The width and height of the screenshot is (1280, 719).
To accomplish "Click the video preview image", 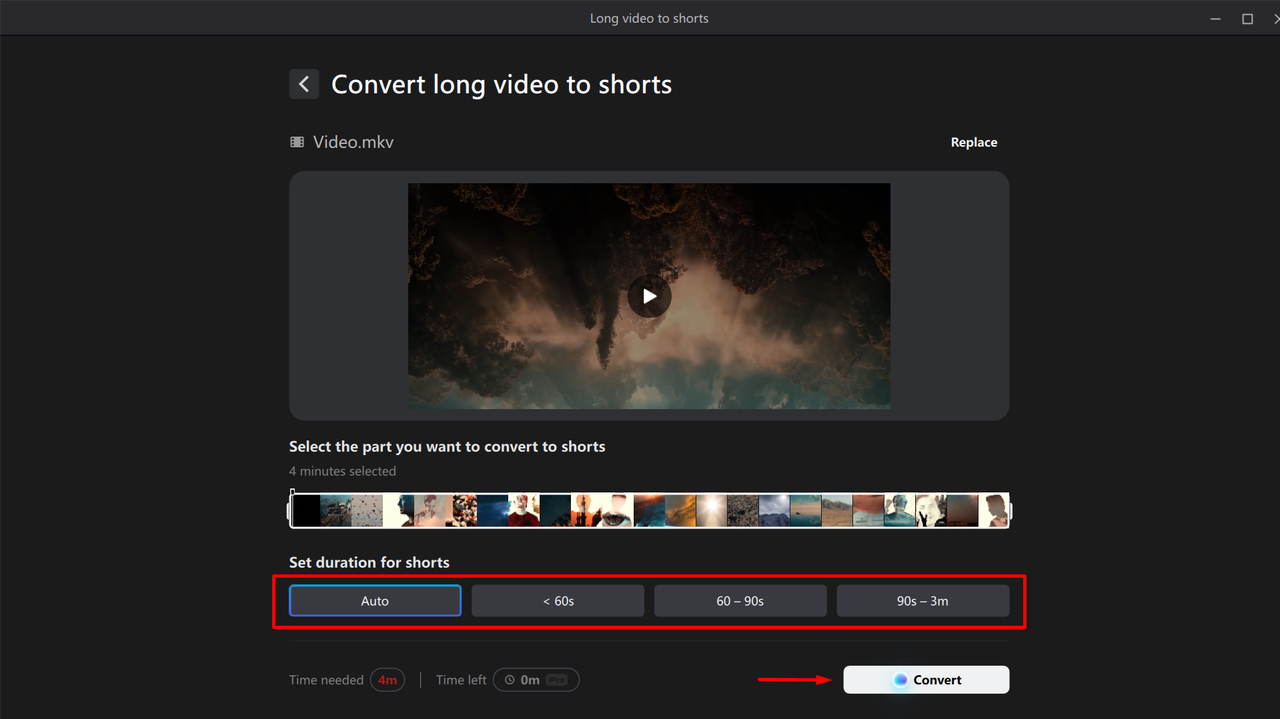I will click(649, 296).
